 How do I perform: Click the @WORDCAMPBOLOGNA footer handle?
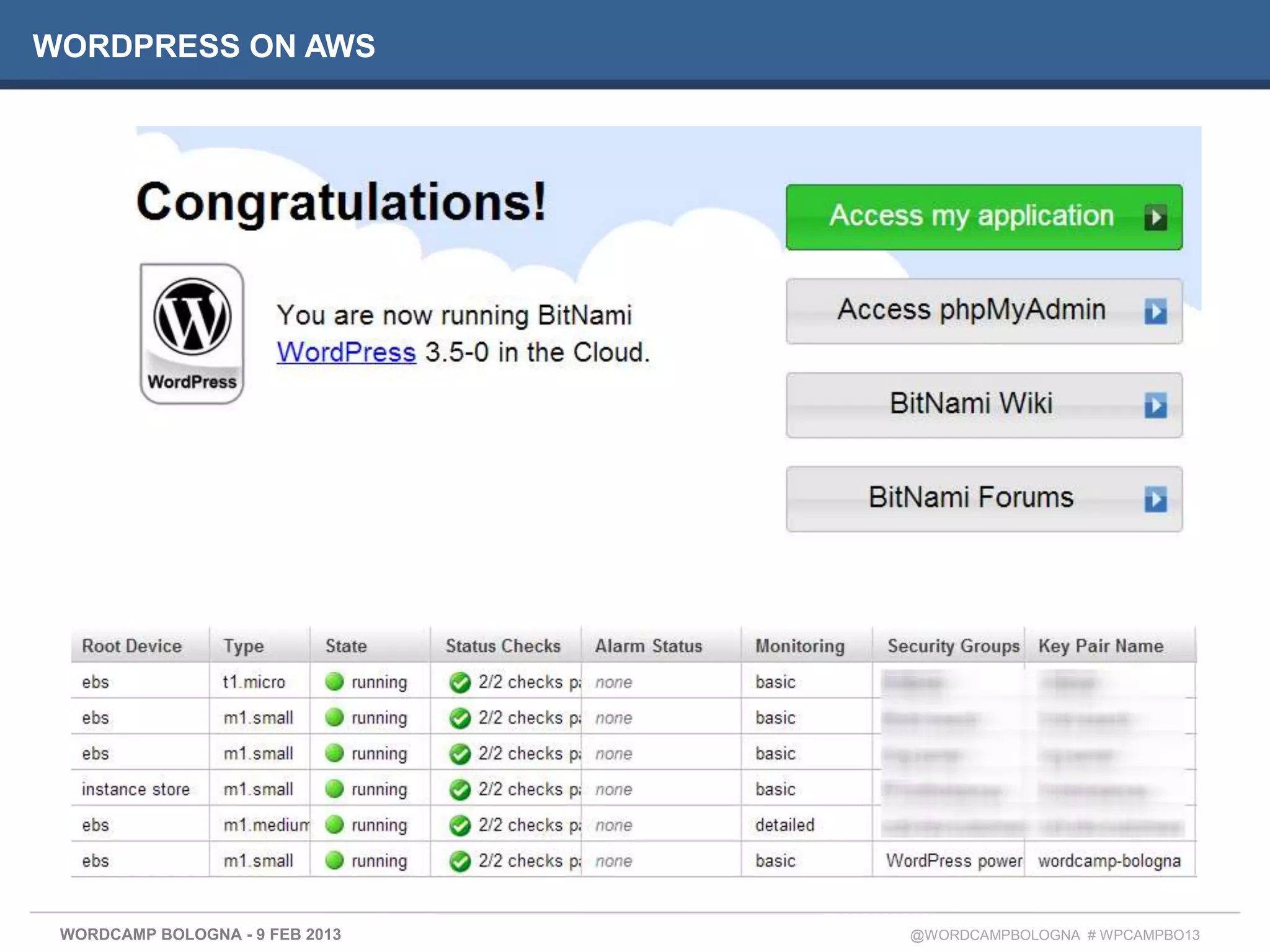point(995,935)
